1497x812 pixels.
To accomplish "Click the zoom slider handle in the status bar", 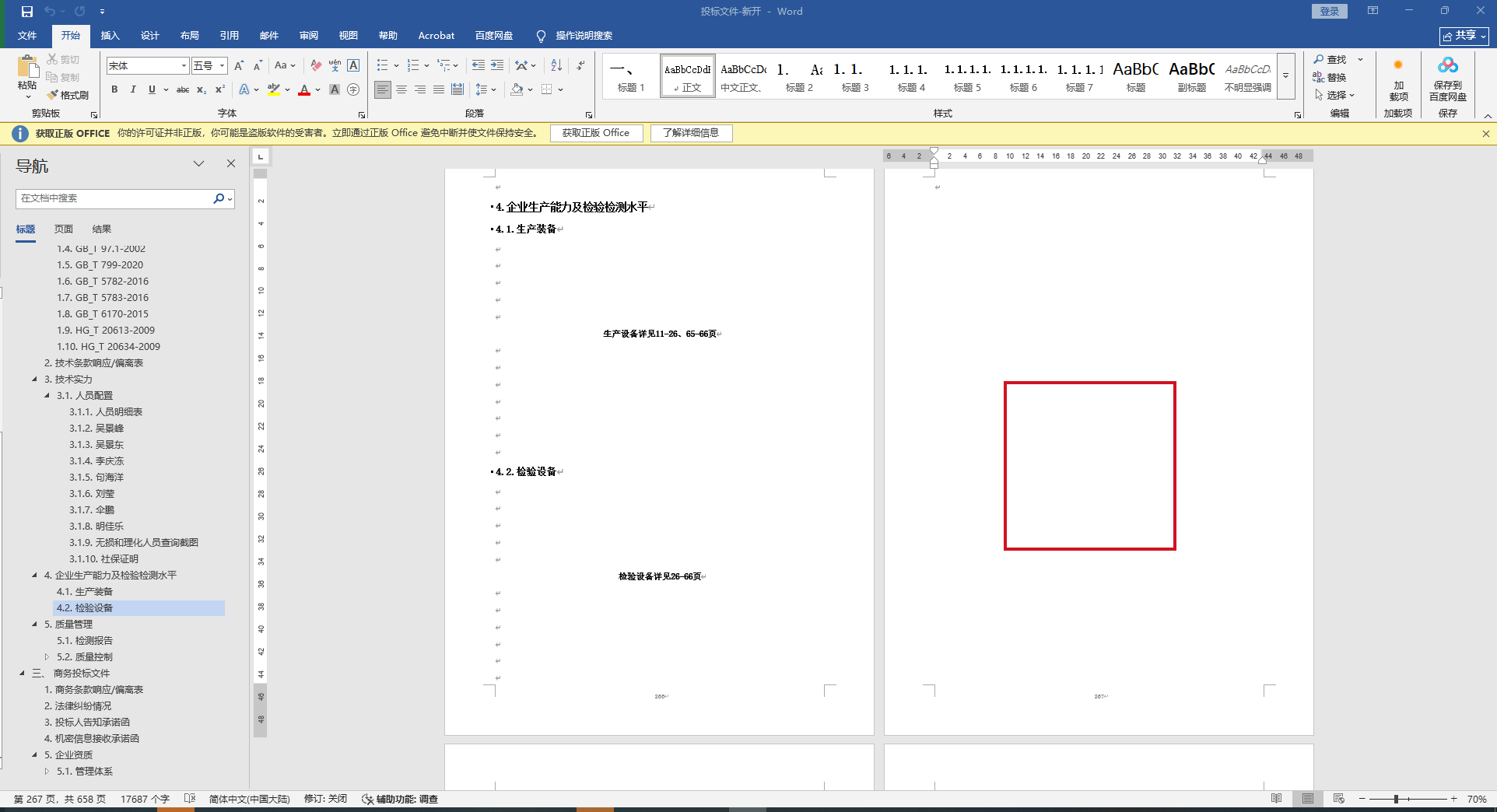I will [1397, 799].
